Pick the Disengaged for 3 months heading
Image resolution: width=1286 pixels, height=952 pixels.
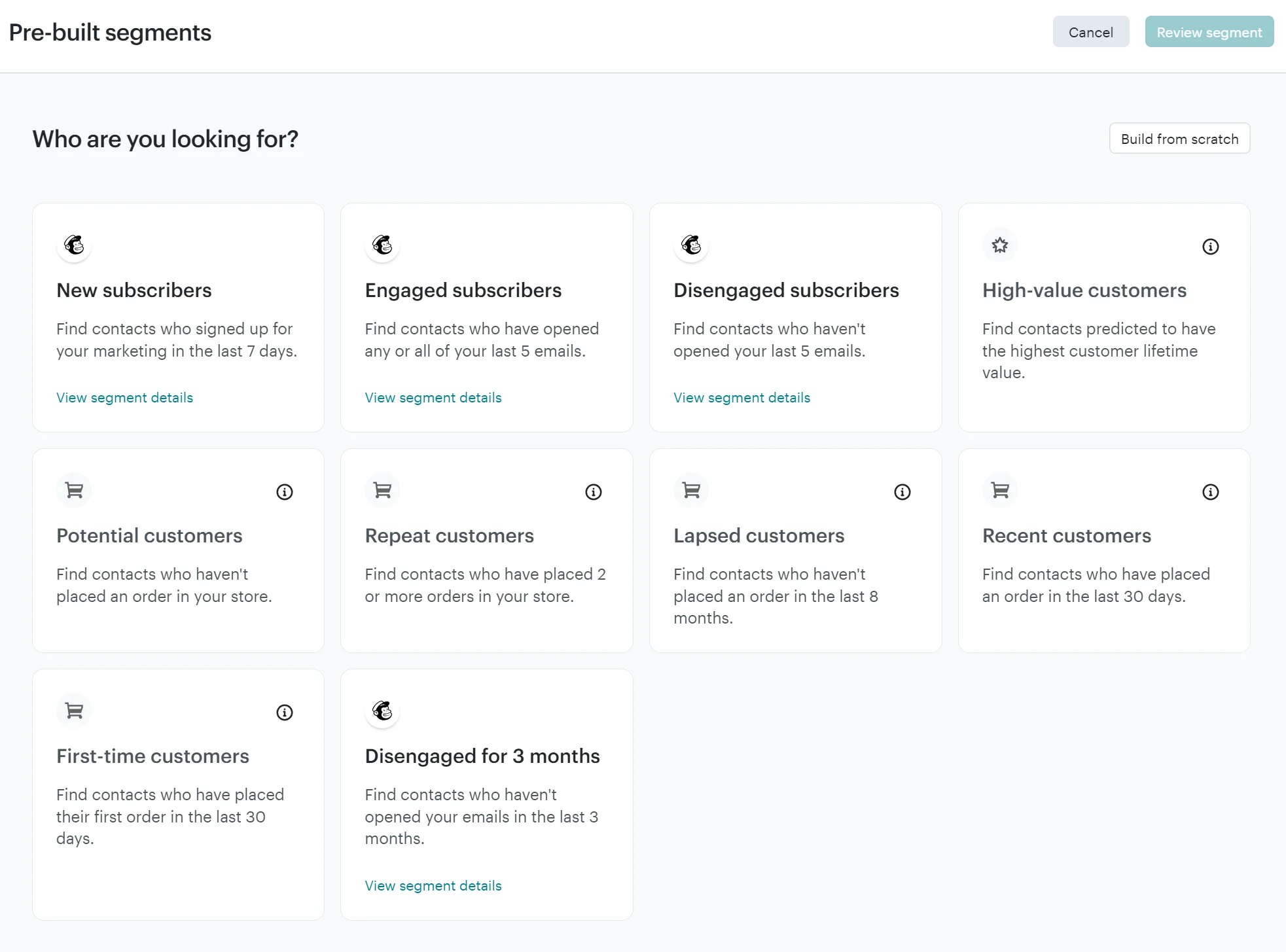pos(482,756)
